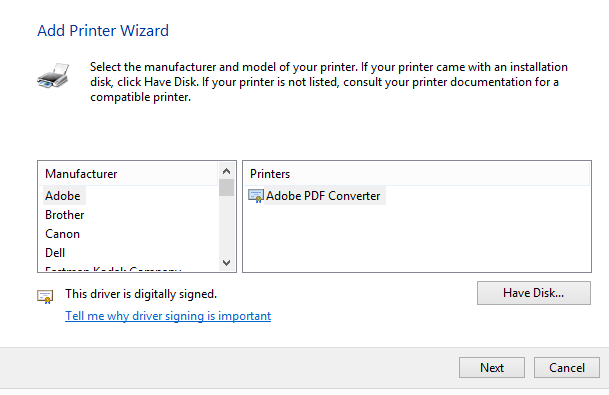Select Brother in the Manufacturer list

point(64,215)
